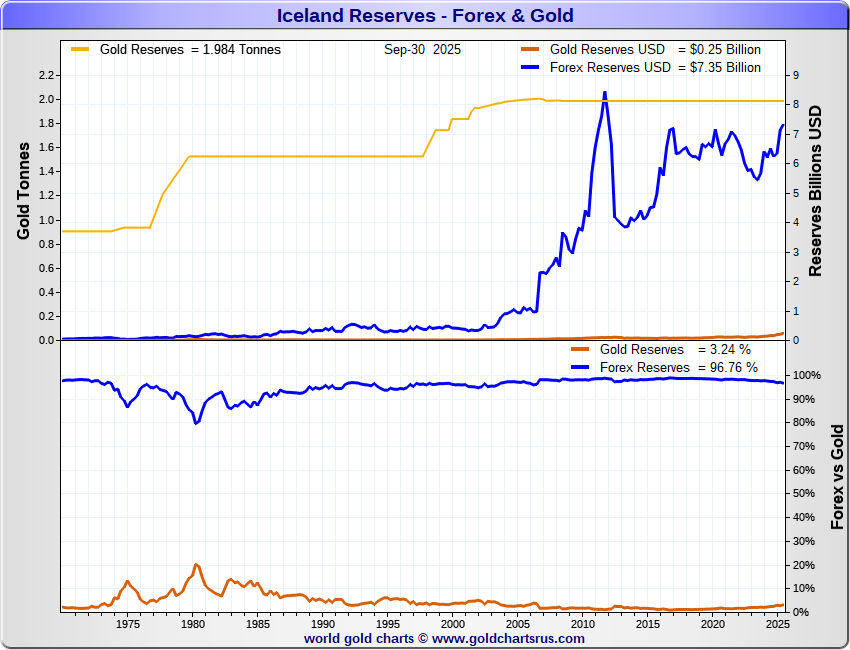Click the 100% tick on Forex vs Gold axis
The image size is (850, 650).
click(807, 375)
